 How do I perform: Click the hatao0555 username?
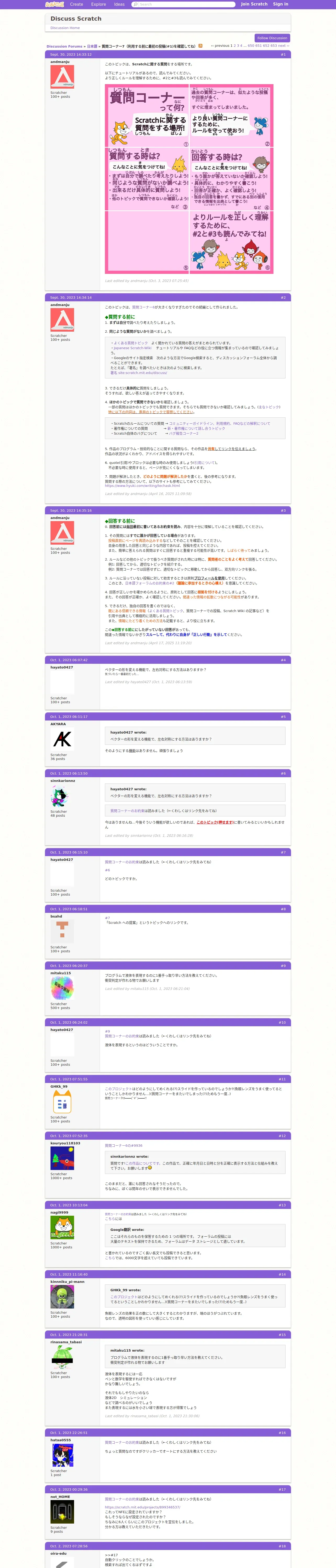coord(60,1440)
